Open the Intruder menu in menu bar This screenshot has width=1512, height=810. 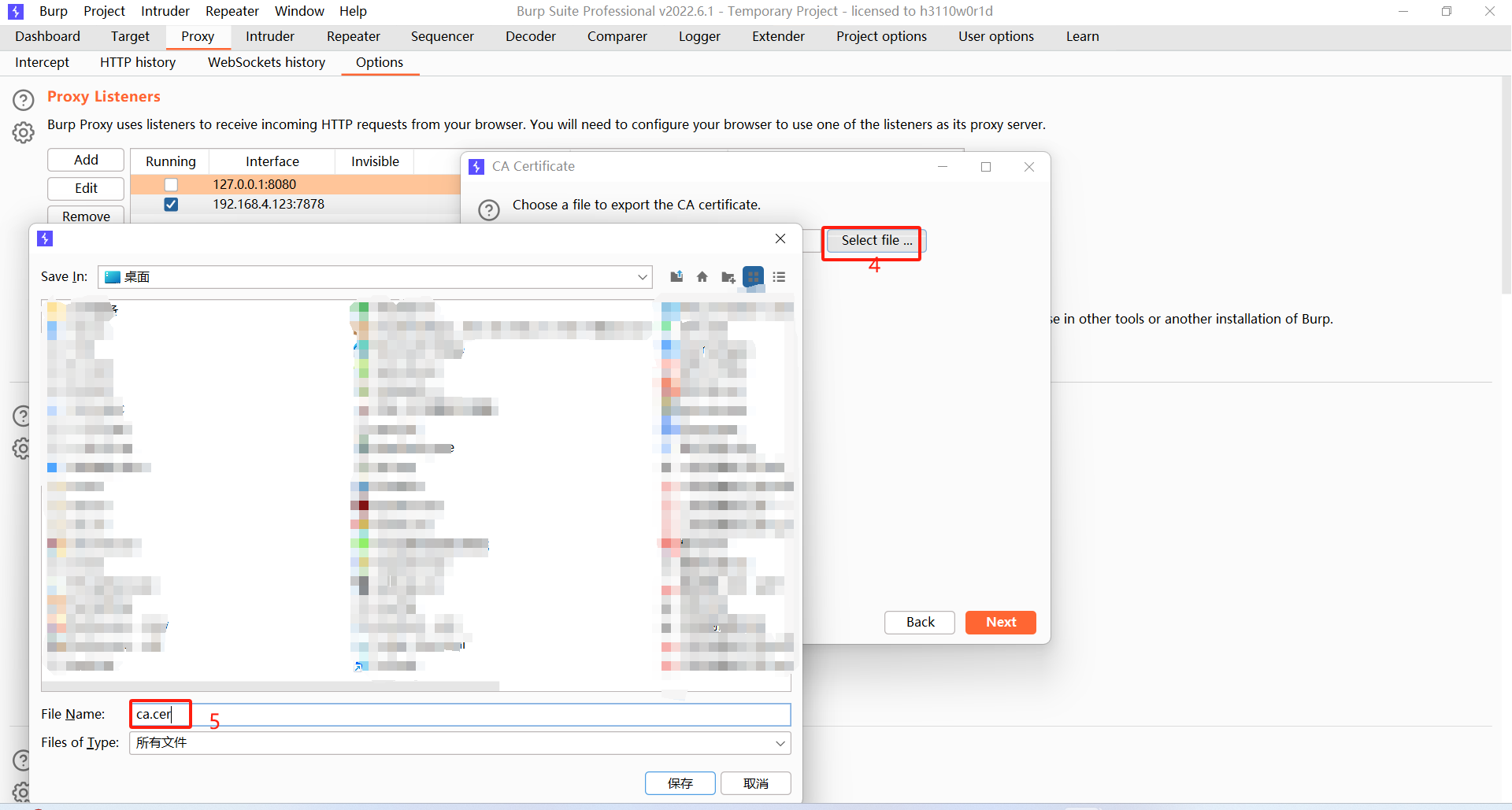click(165, 11)
